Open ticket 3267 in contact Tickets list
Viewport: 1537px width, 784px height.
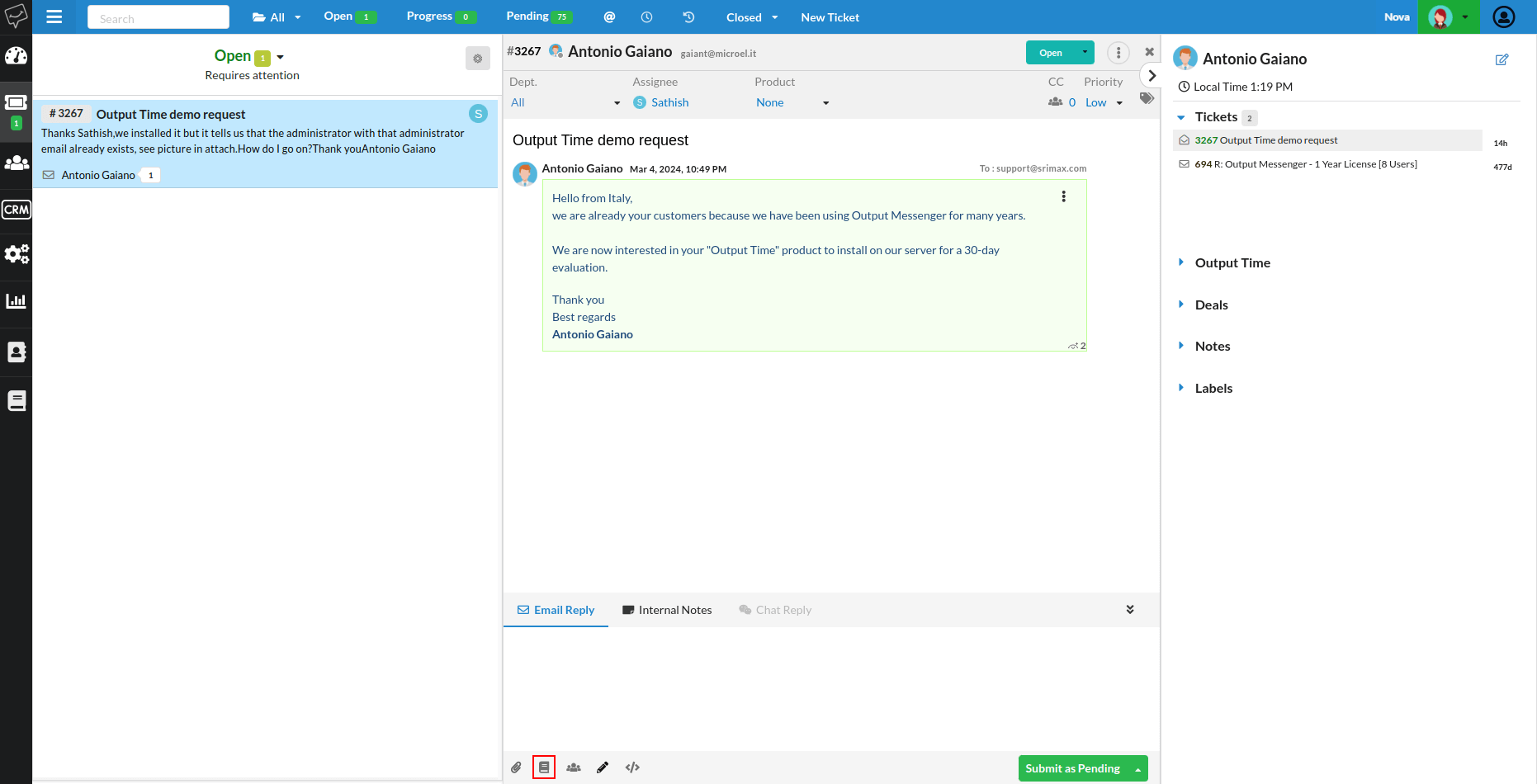(1327, 140)
